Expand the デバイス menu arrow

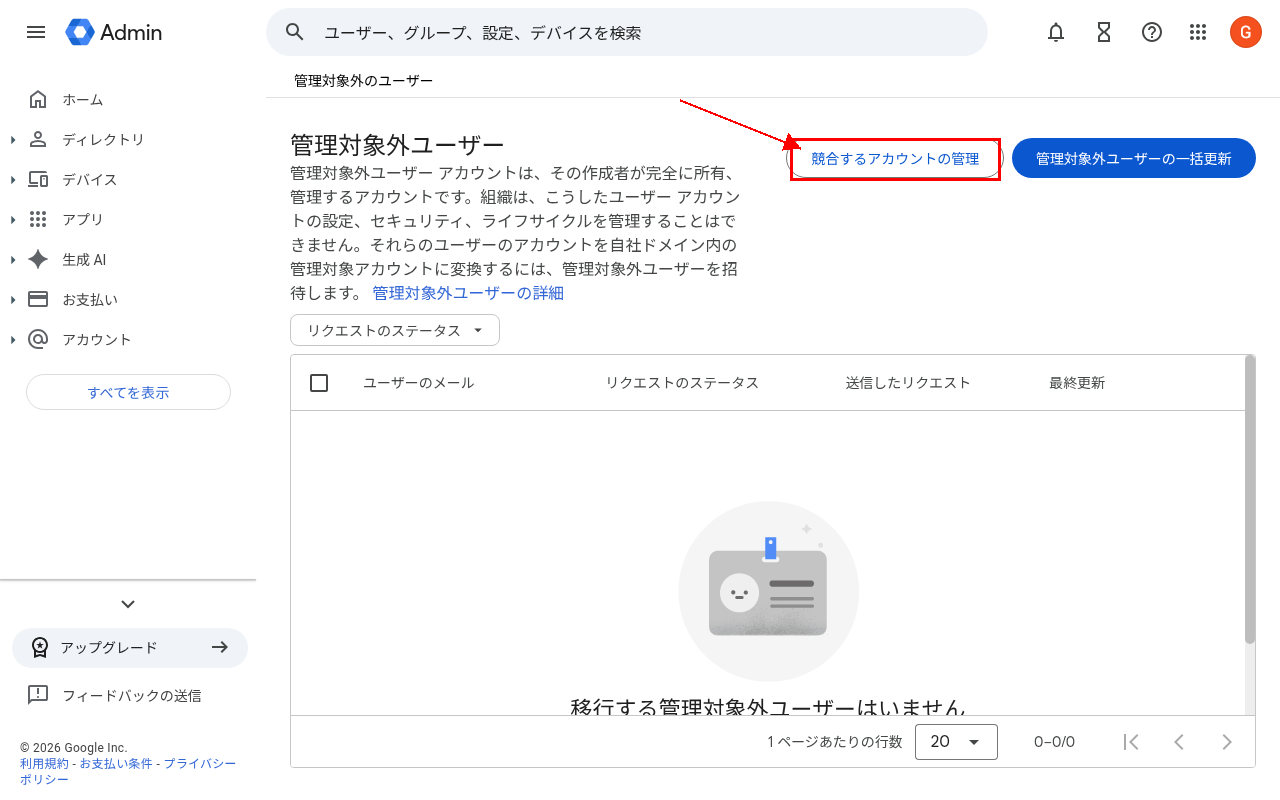pos(13,179)
